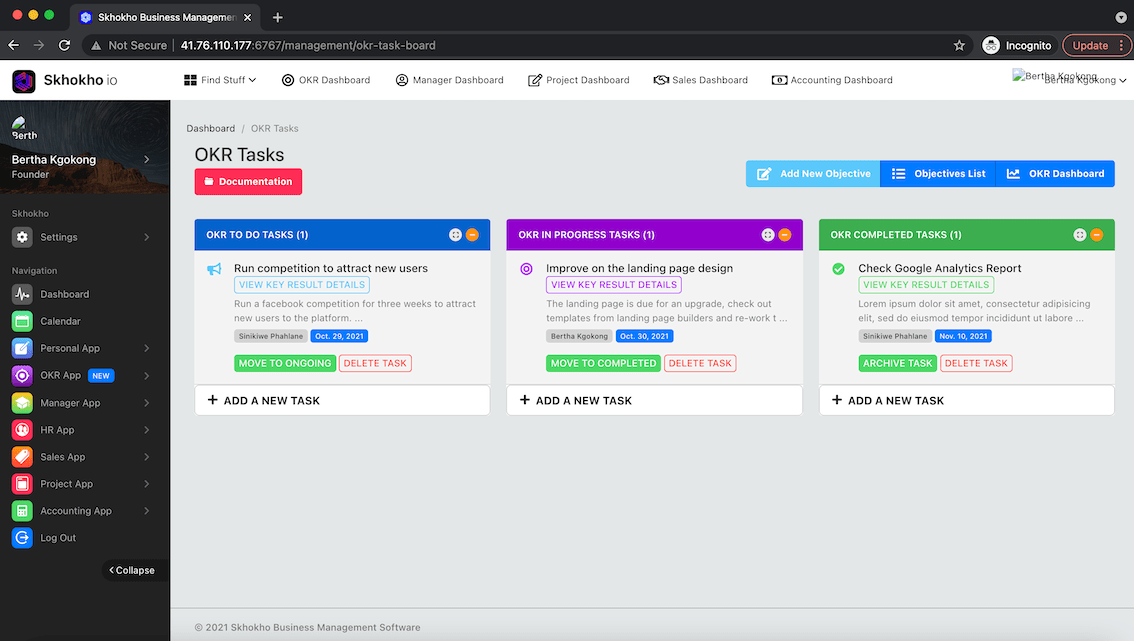
Task: View key result details for competition task
Action: tap(302, 285)
